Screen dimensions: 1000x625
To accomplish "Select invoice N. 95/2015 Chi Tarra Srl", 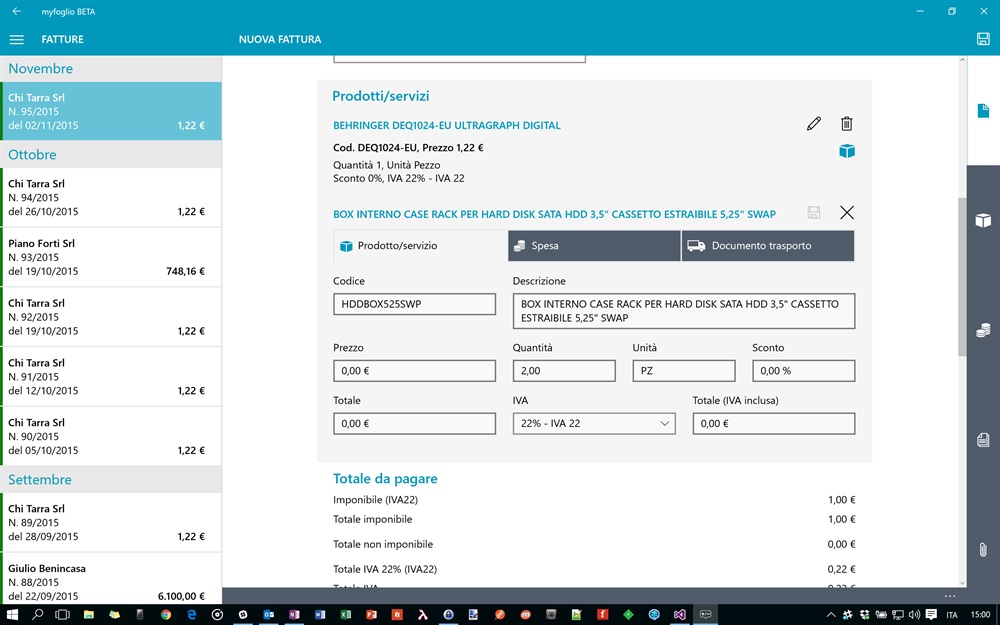I will click(111, 111).
